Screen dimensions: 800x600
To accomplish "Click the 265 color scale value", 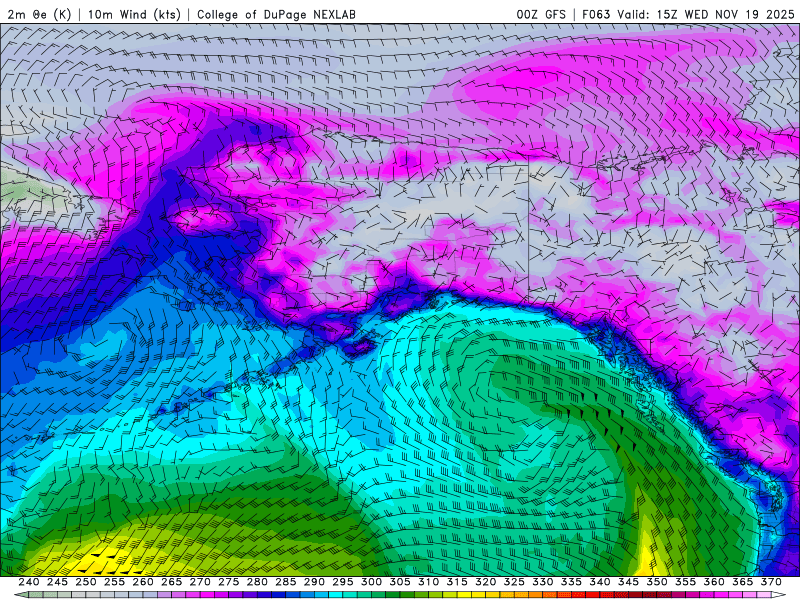I will 171,582.
